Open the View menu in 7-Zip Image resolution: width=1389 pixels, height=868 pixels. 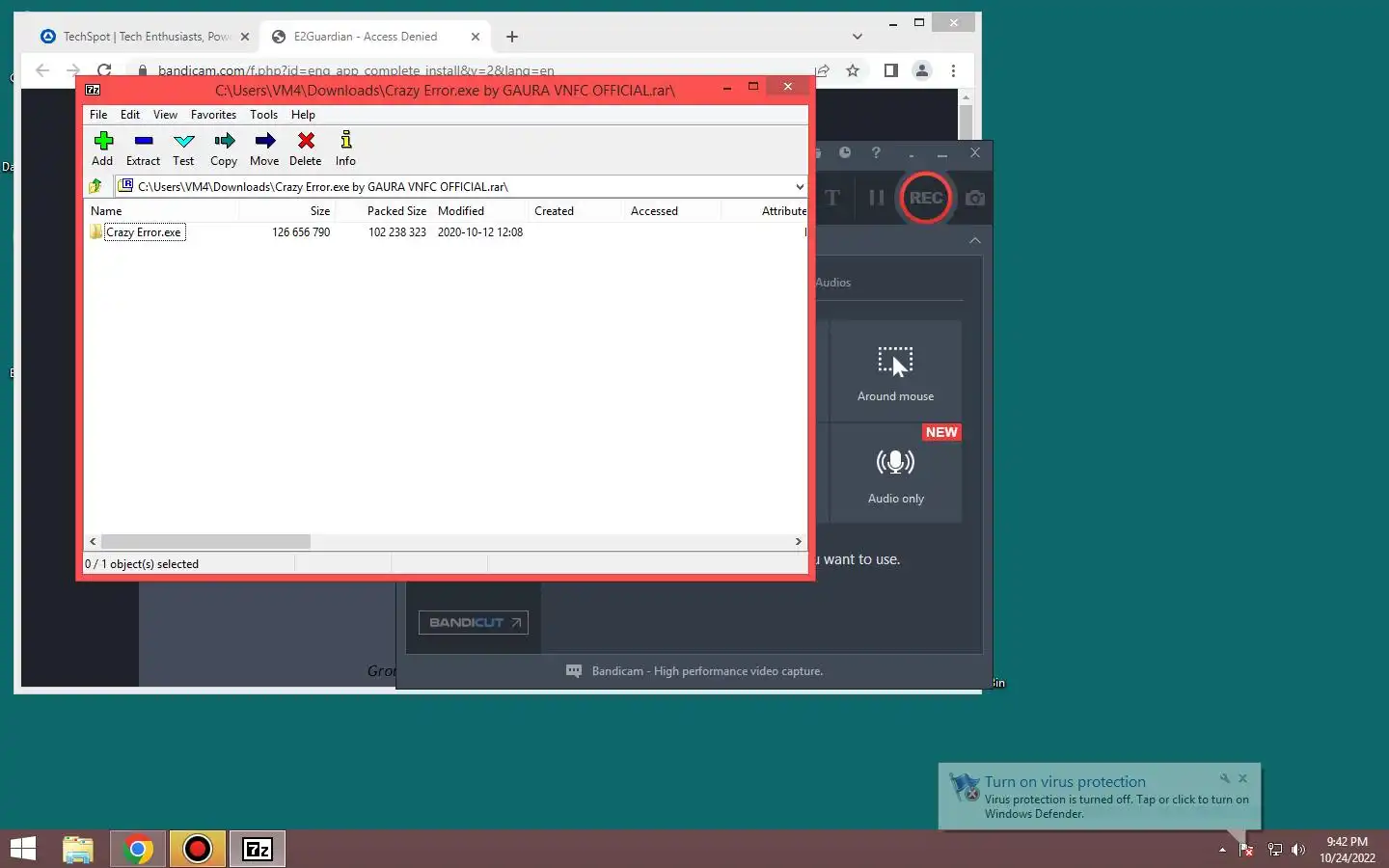point(165,114)
